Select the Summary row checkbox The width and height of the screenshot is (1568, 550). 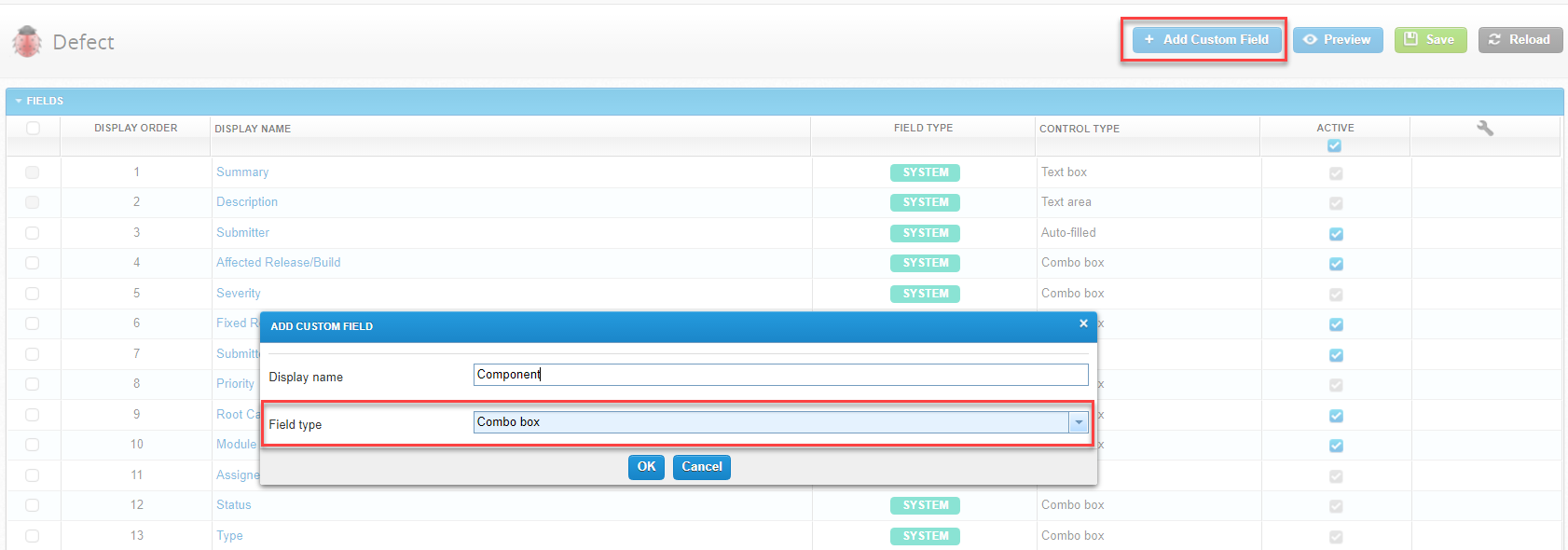pyautogui.click(x=33, y=172)
